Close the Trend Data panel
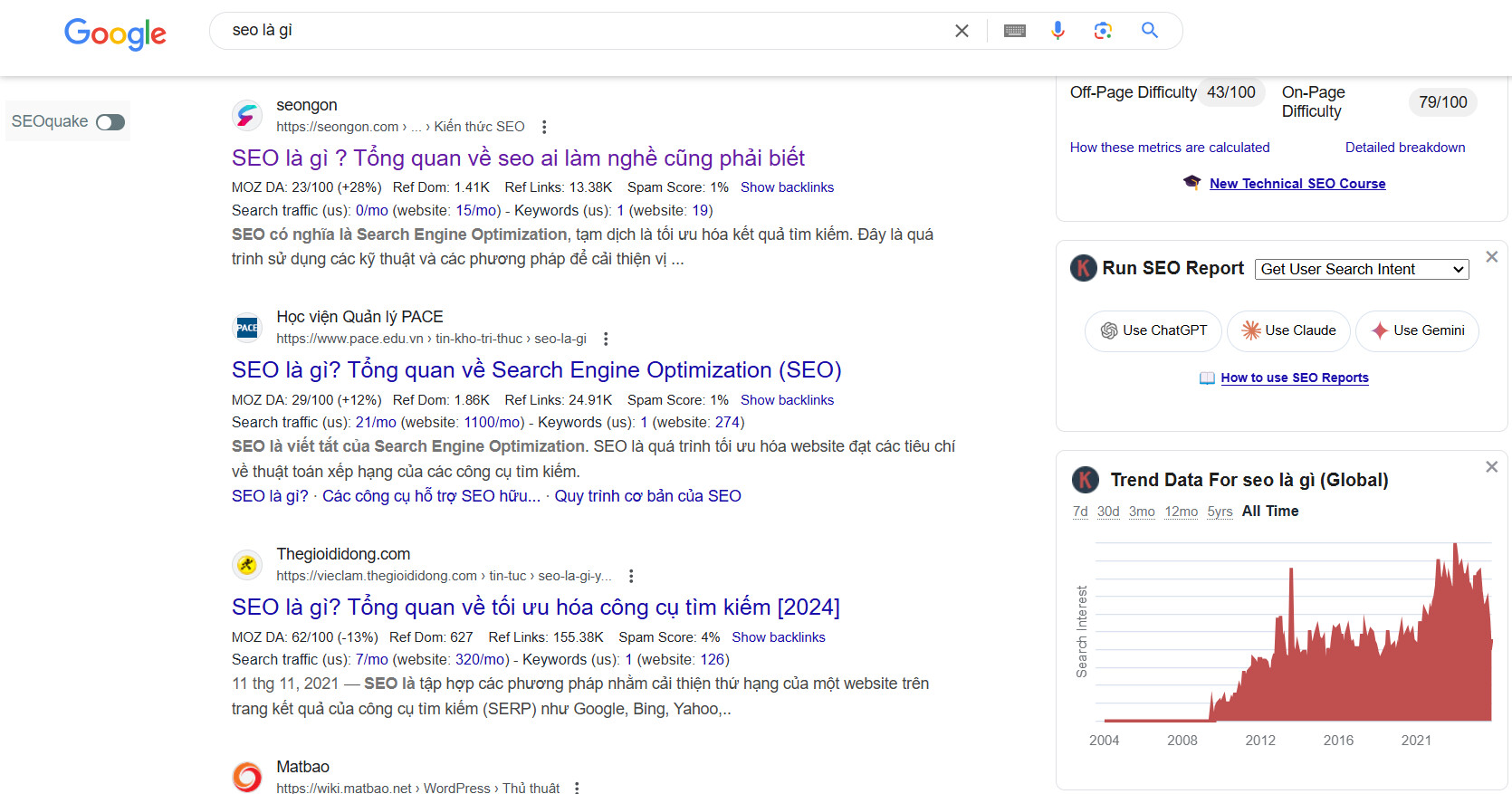Image resolution: width=1512 pixels, height=794 pixels. (x=1492, y=467)
